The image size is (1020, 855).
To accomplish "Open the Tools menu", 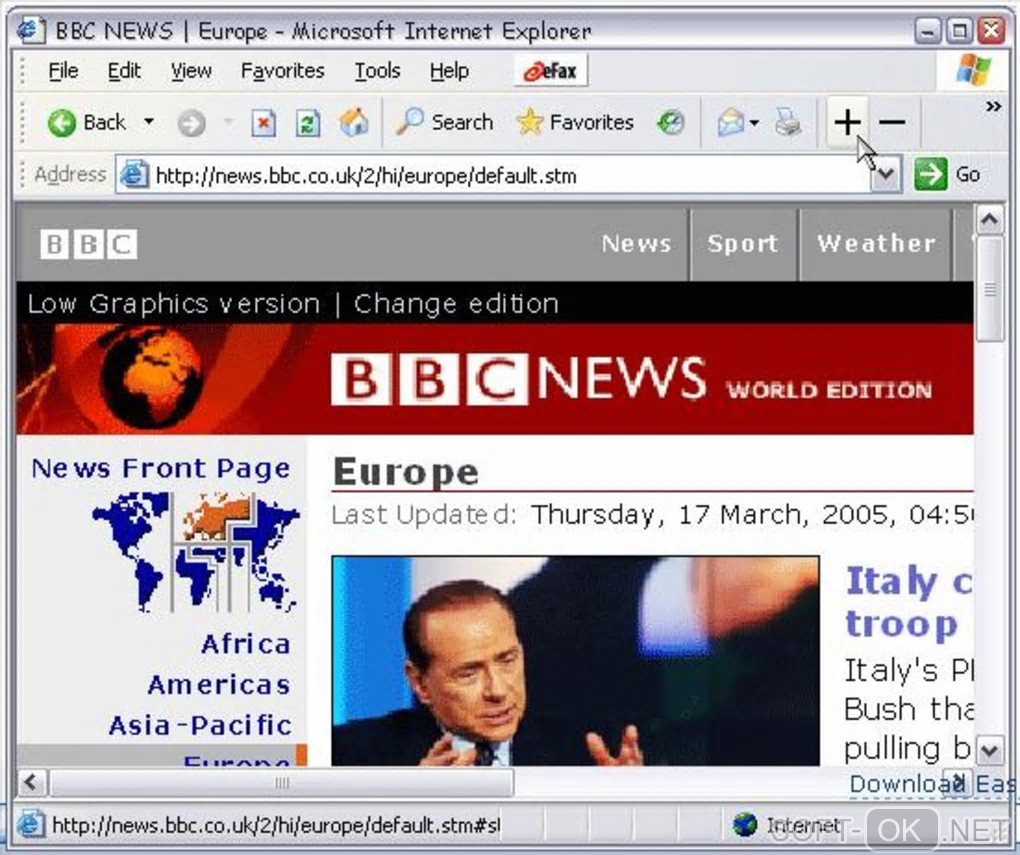I will click(377, 70).
